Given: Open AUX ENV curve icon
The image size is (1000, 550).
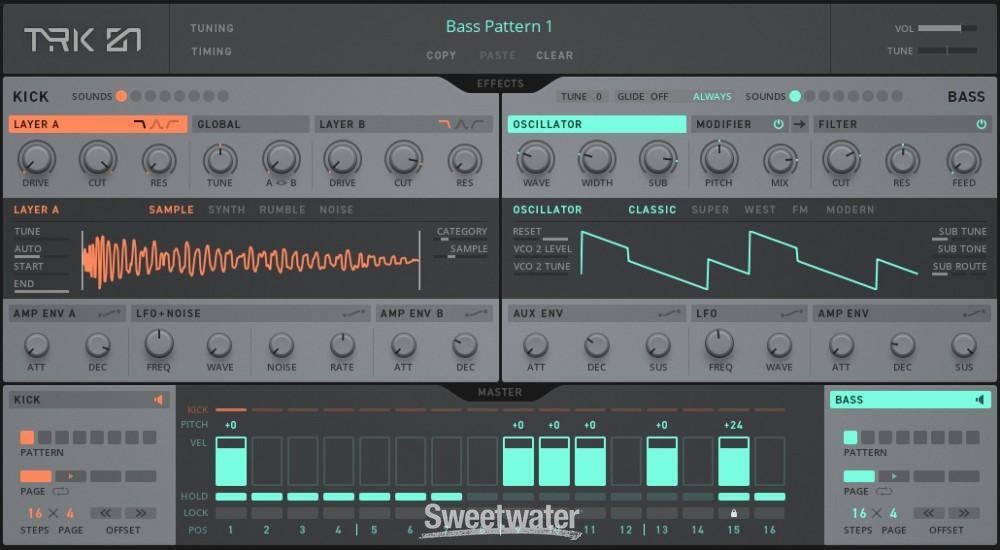Looking at the screenshot, I should (670, 313).
